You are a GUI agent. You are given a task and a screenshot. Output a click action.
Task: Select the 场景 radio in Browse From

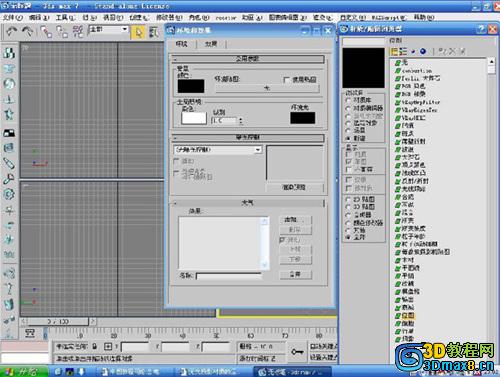[348, 130]
